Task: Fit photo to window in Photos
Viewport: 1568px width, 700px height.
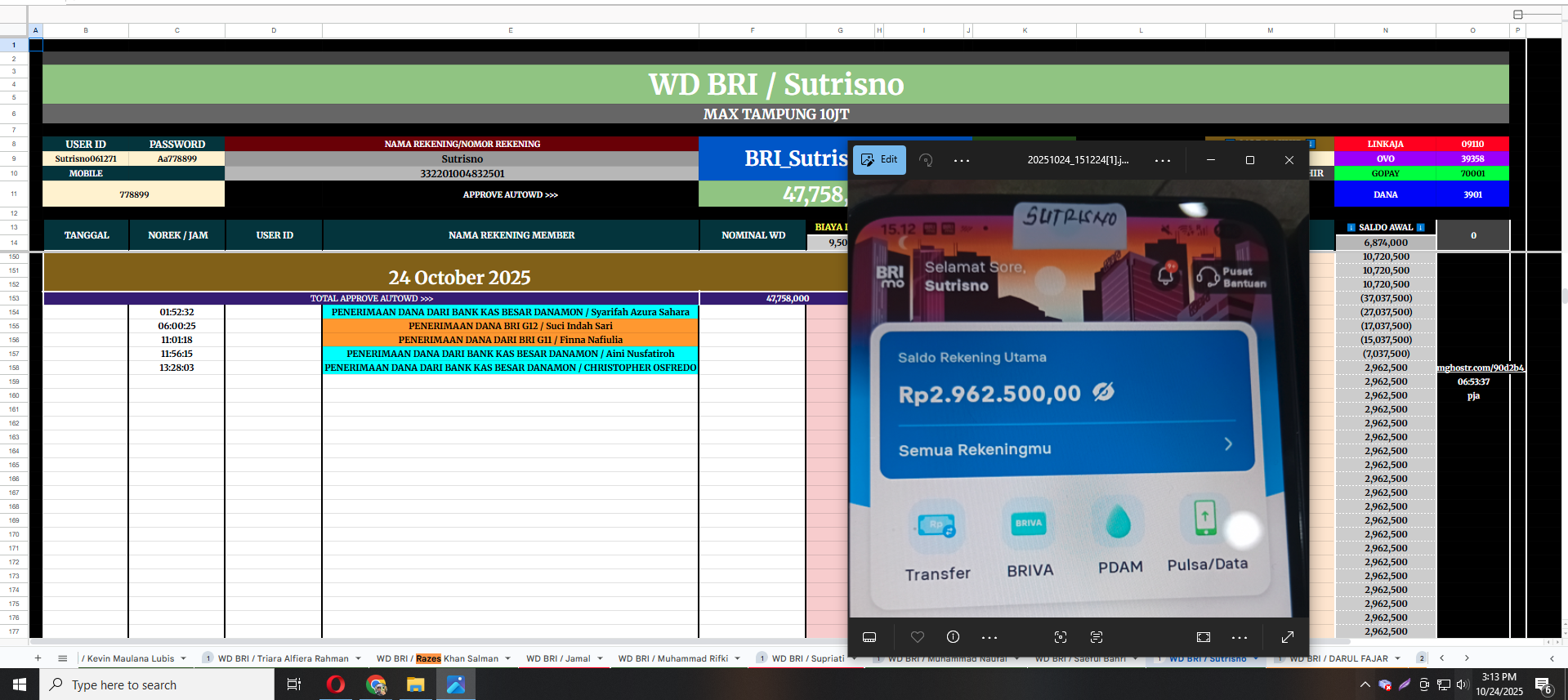Action: 1204,637
